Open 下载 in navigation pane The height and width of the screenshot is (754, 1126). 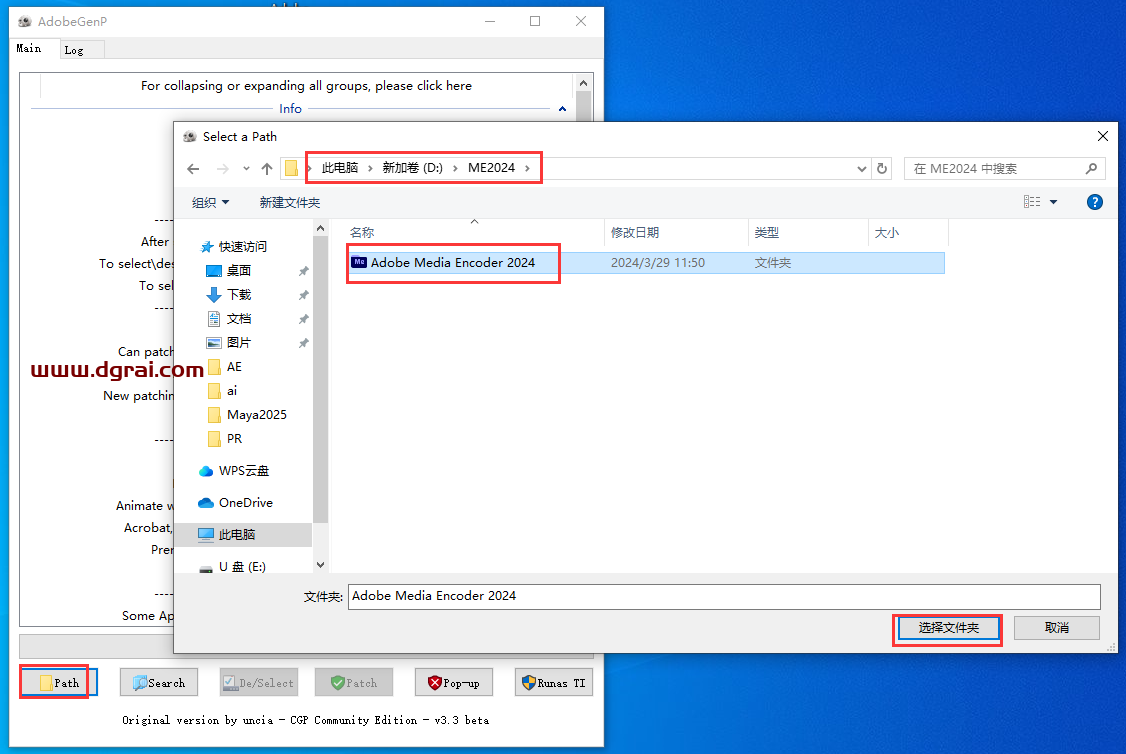click(x=238, y=294)
